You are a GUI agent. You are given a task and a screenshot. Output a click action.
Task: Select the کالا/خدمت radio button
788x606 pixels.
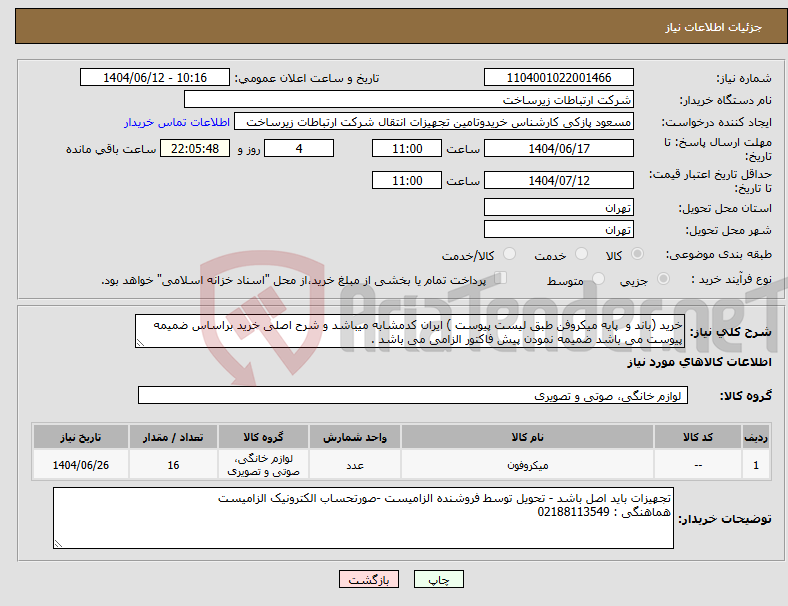(510, 254)
